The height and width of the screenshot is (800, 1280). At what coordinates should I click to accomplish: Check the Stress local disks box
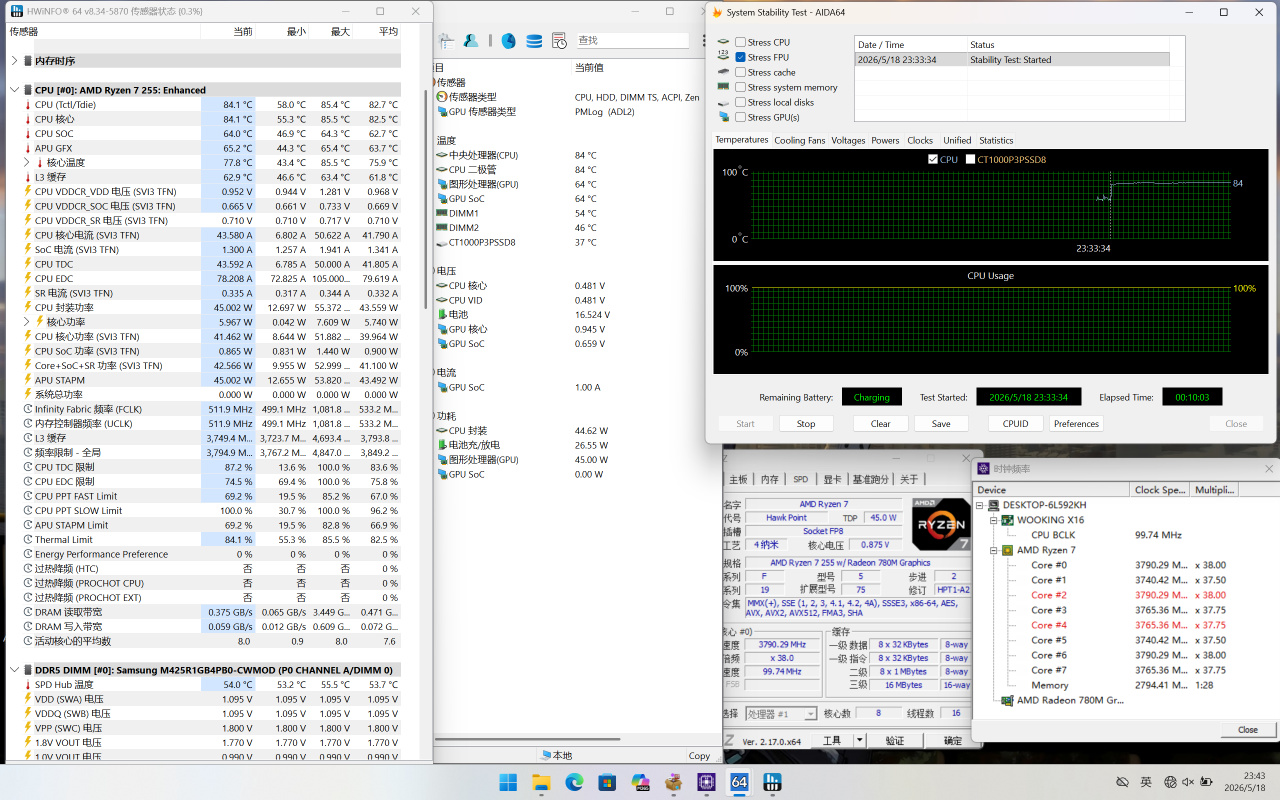point(740,102)
